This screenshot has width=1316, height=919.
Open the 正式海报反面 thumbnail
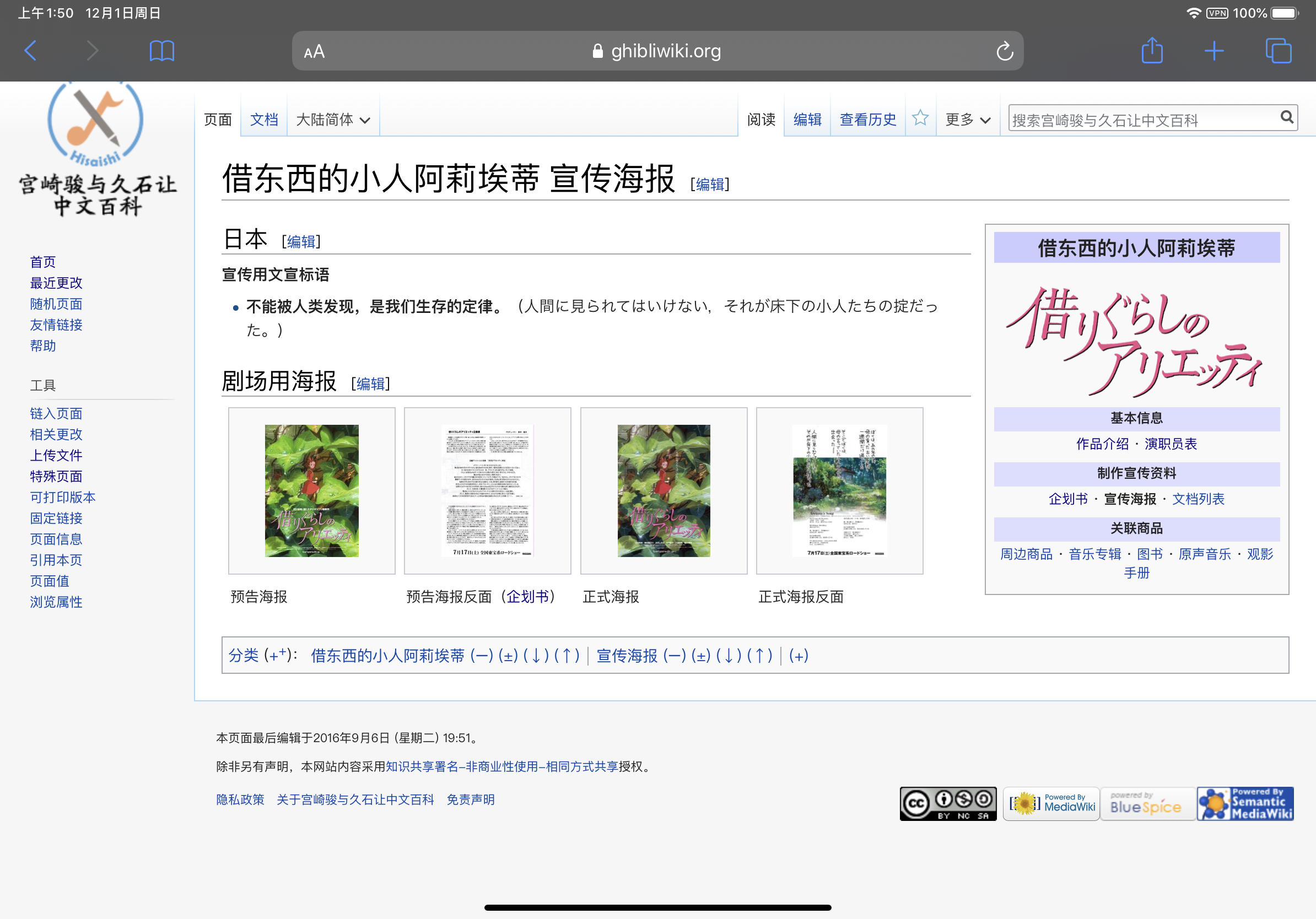(x=840, y=490)
